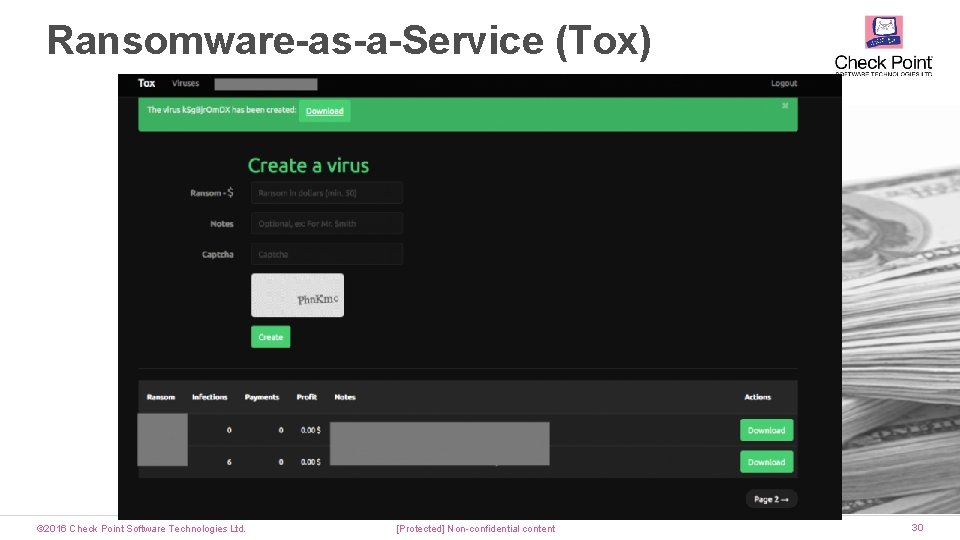Click the Check Point logo icon
The image size is (960, 540).
(883, 32)
